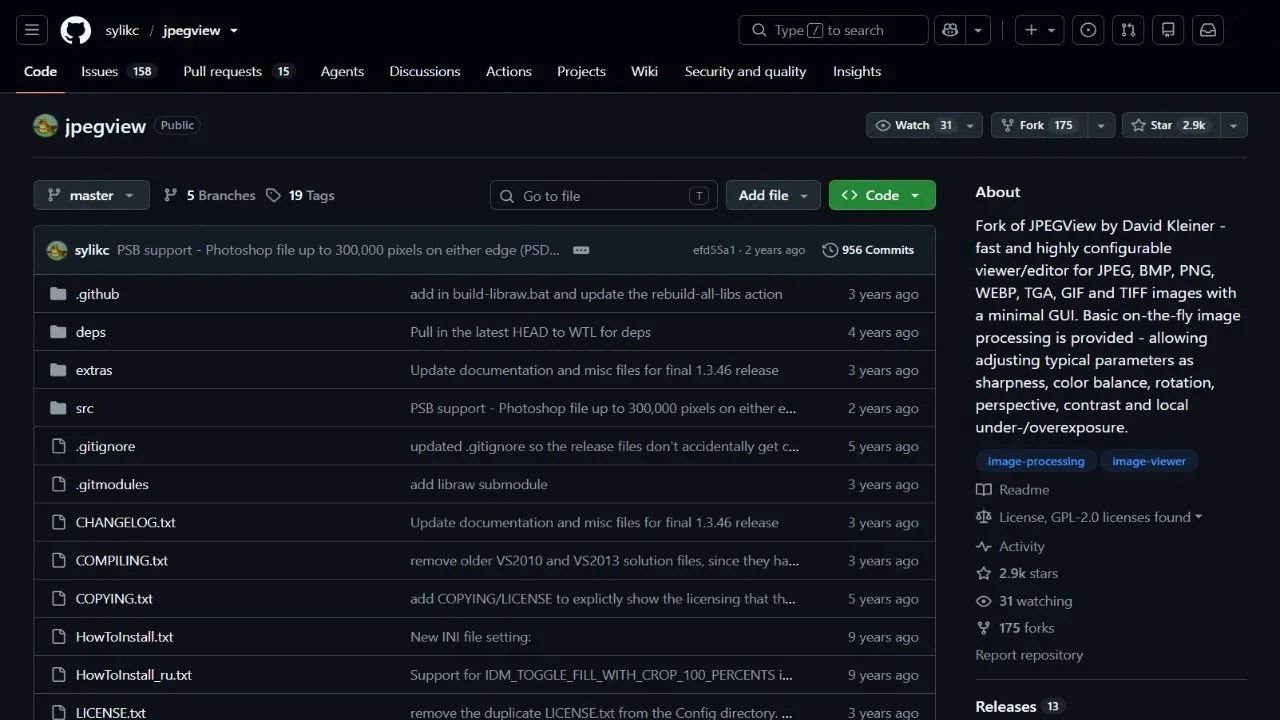Open pull requests icon in header

[x=1128, y=30]
